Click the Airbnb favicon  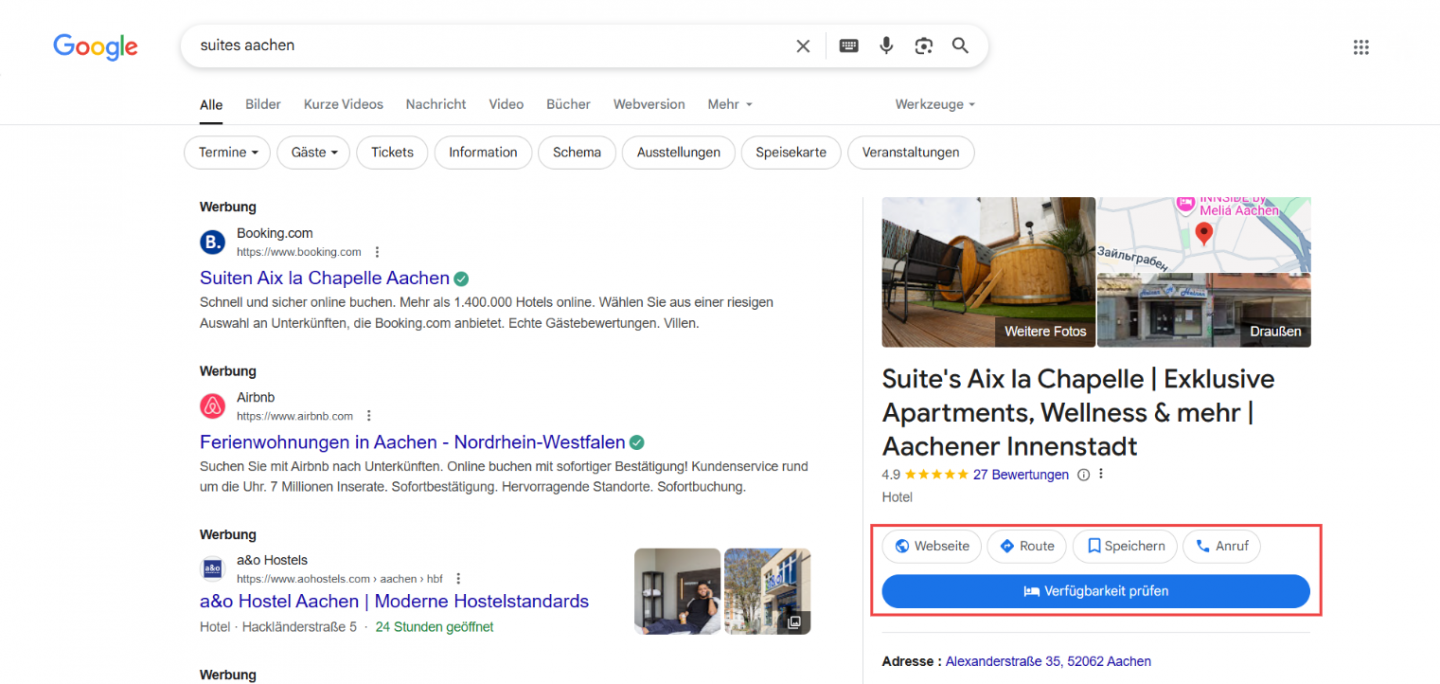pyautogui.click(x=213, y=406)
